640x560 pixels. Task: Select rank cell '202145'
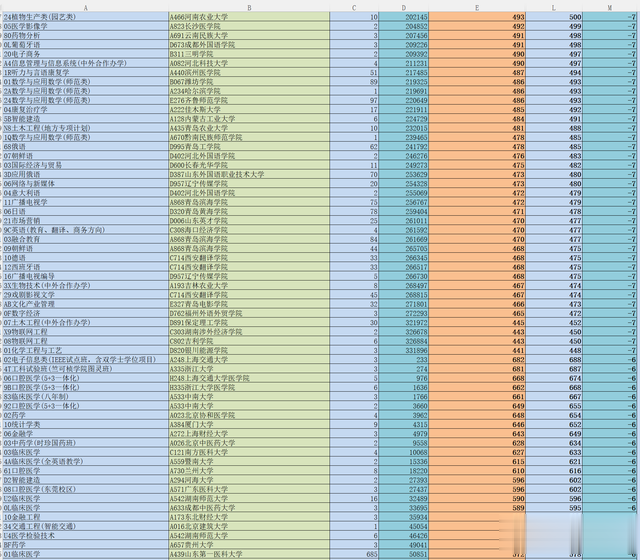click(x=403, y=17)
